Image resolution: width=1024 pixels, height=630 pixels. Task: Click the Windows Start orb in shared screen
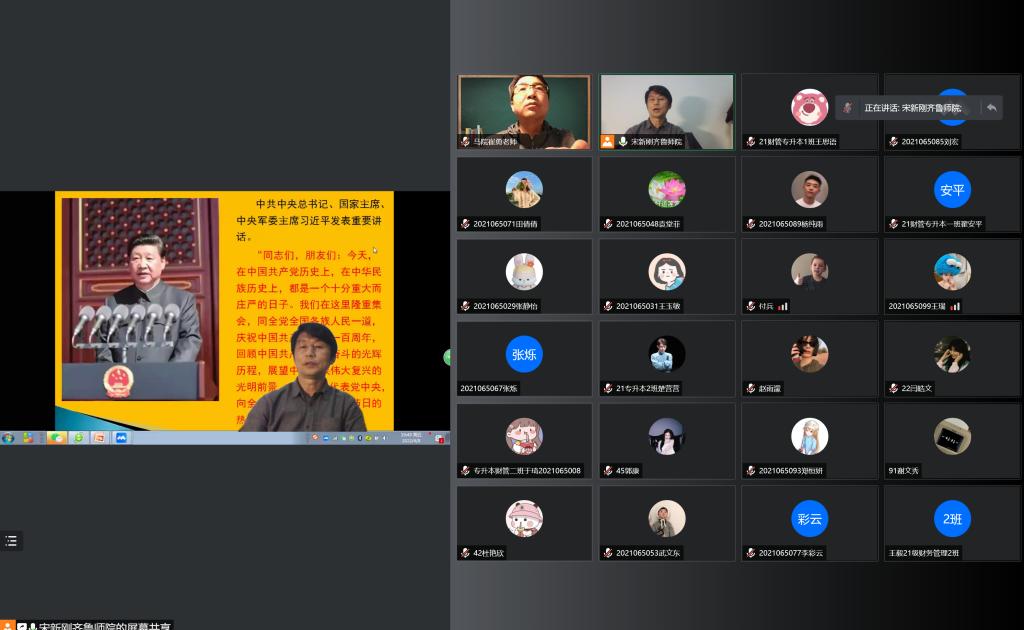9,437
